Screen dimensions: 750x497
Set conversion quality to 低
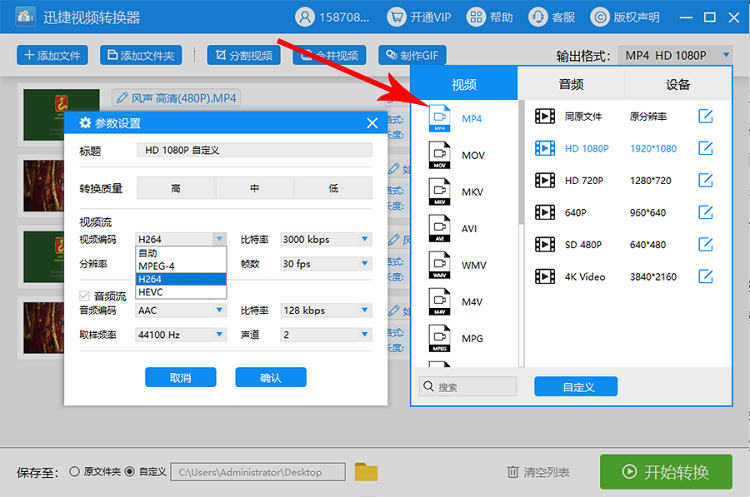click(x=333, y=188)
